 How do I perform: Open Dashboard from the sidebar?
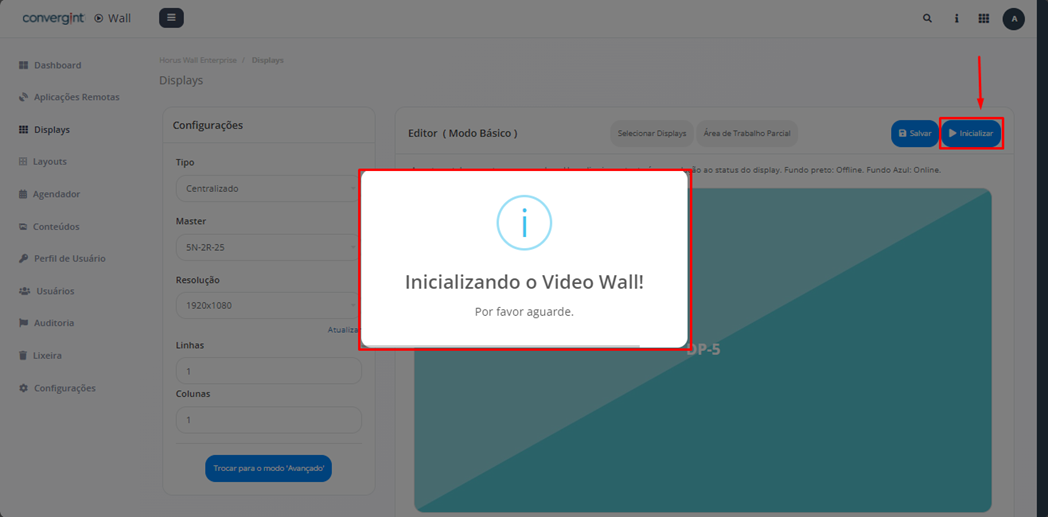coord(57,65)
